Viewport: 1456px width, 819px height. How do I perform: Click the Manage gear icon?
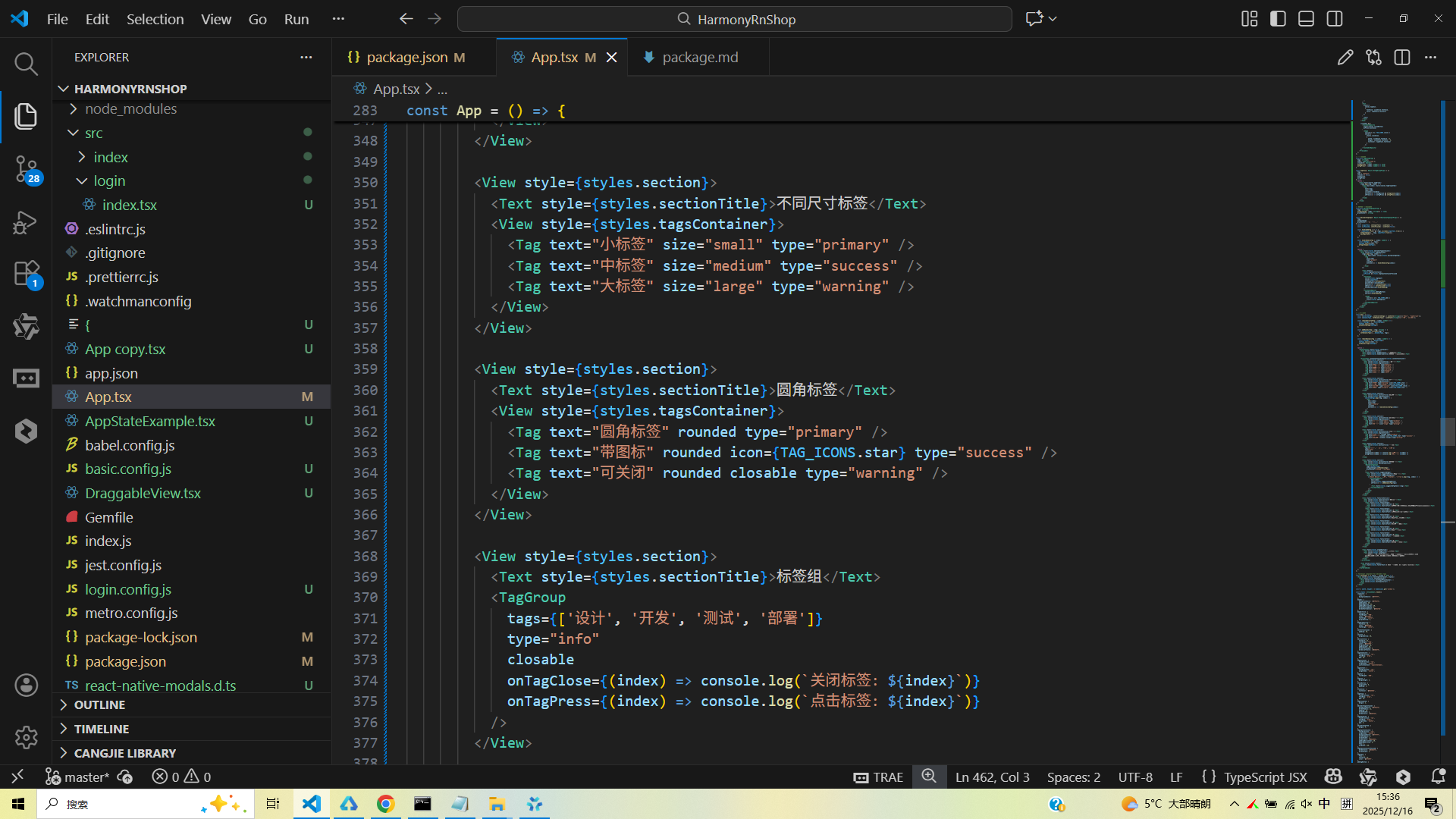(x=26, y=736)
